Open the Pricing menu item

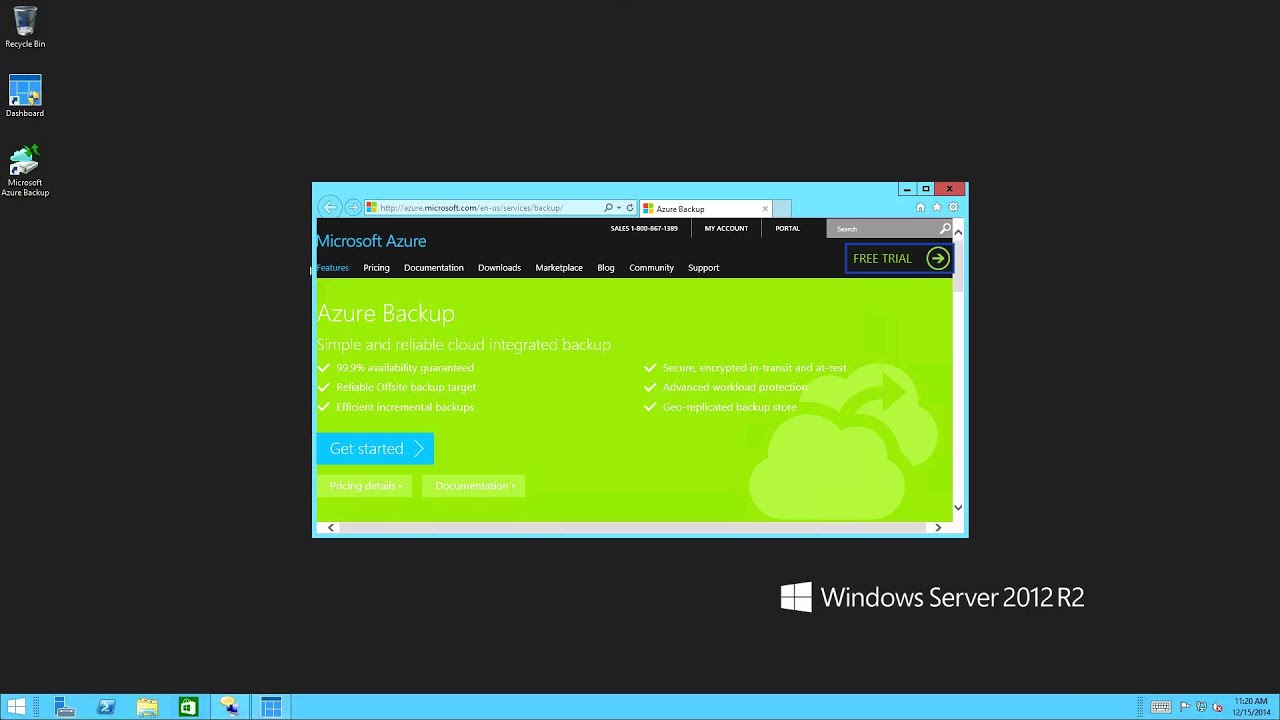pos(376,268)
